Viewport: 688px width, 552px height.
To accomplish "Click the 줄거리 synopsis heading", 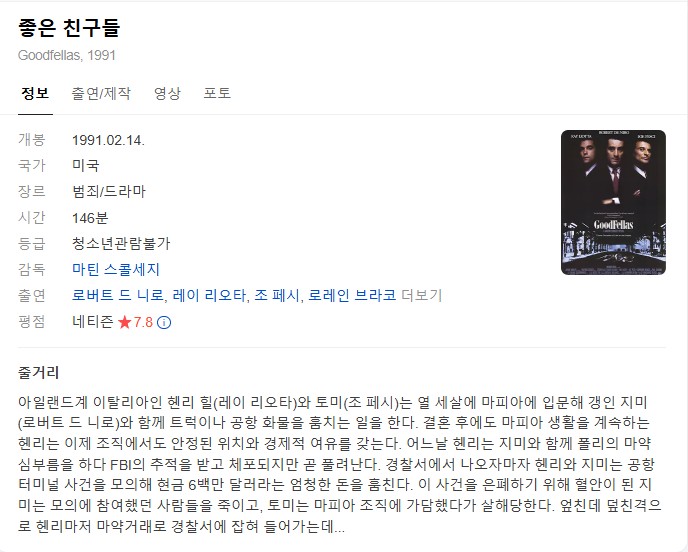I will tap(39, 373).
